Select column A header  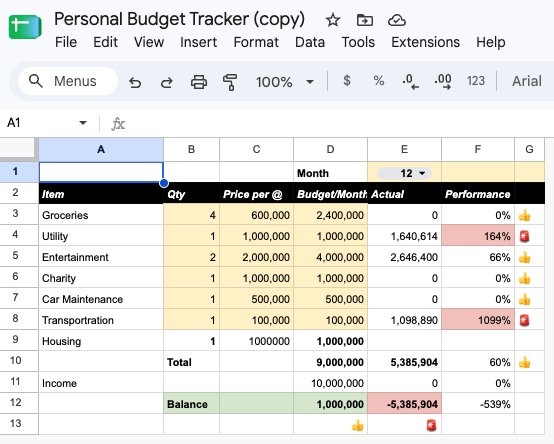coord(101,149)
